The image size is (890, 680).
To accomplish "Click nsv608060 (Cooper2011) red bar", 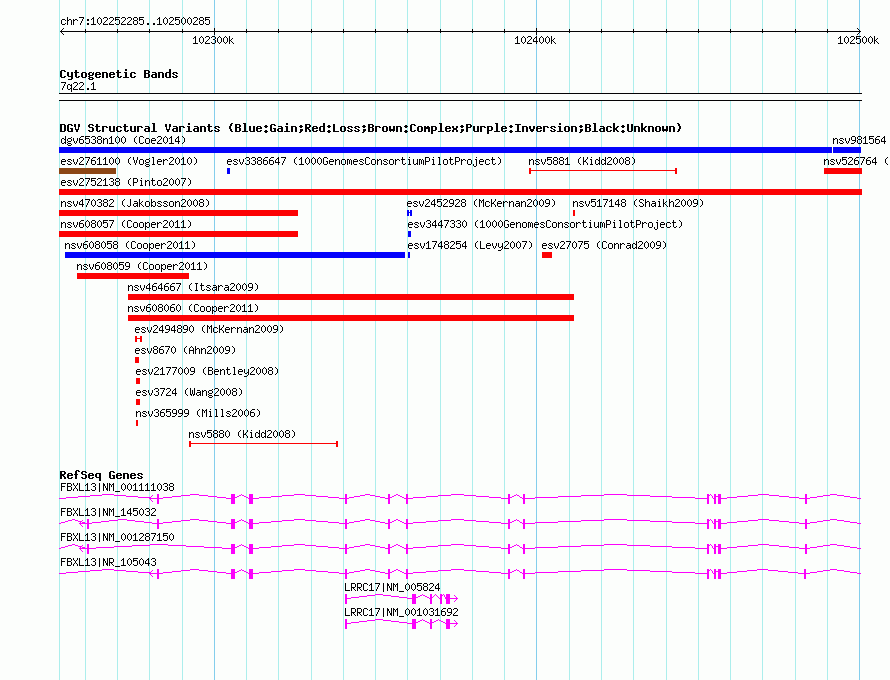I will [351, 318].
